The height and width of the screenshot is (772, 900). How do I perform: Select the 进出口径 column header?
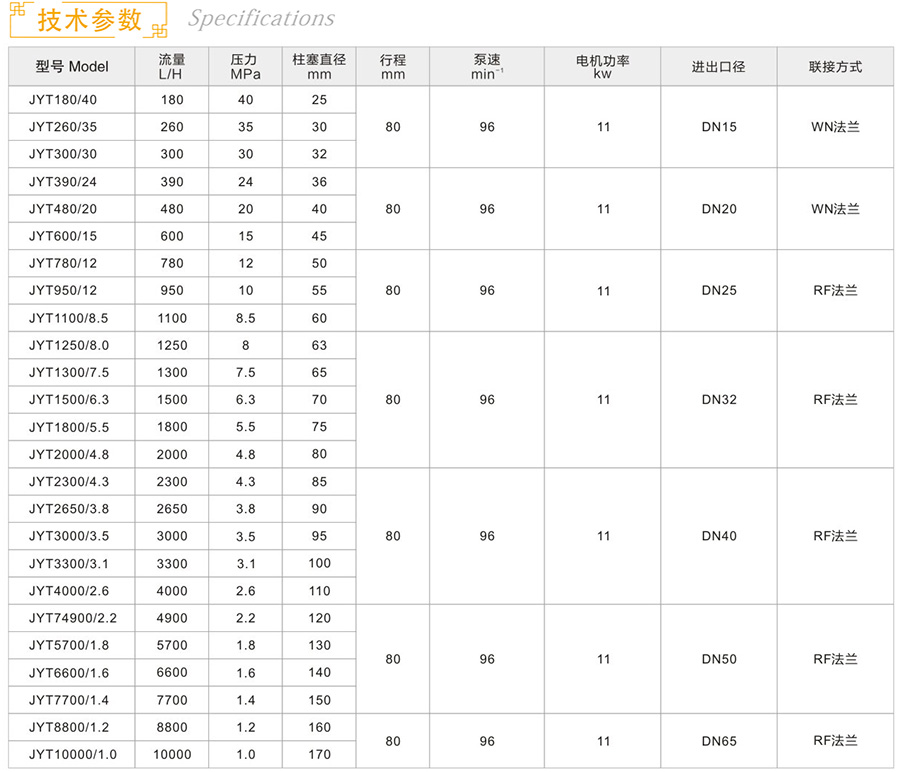(x=718, y=67)
